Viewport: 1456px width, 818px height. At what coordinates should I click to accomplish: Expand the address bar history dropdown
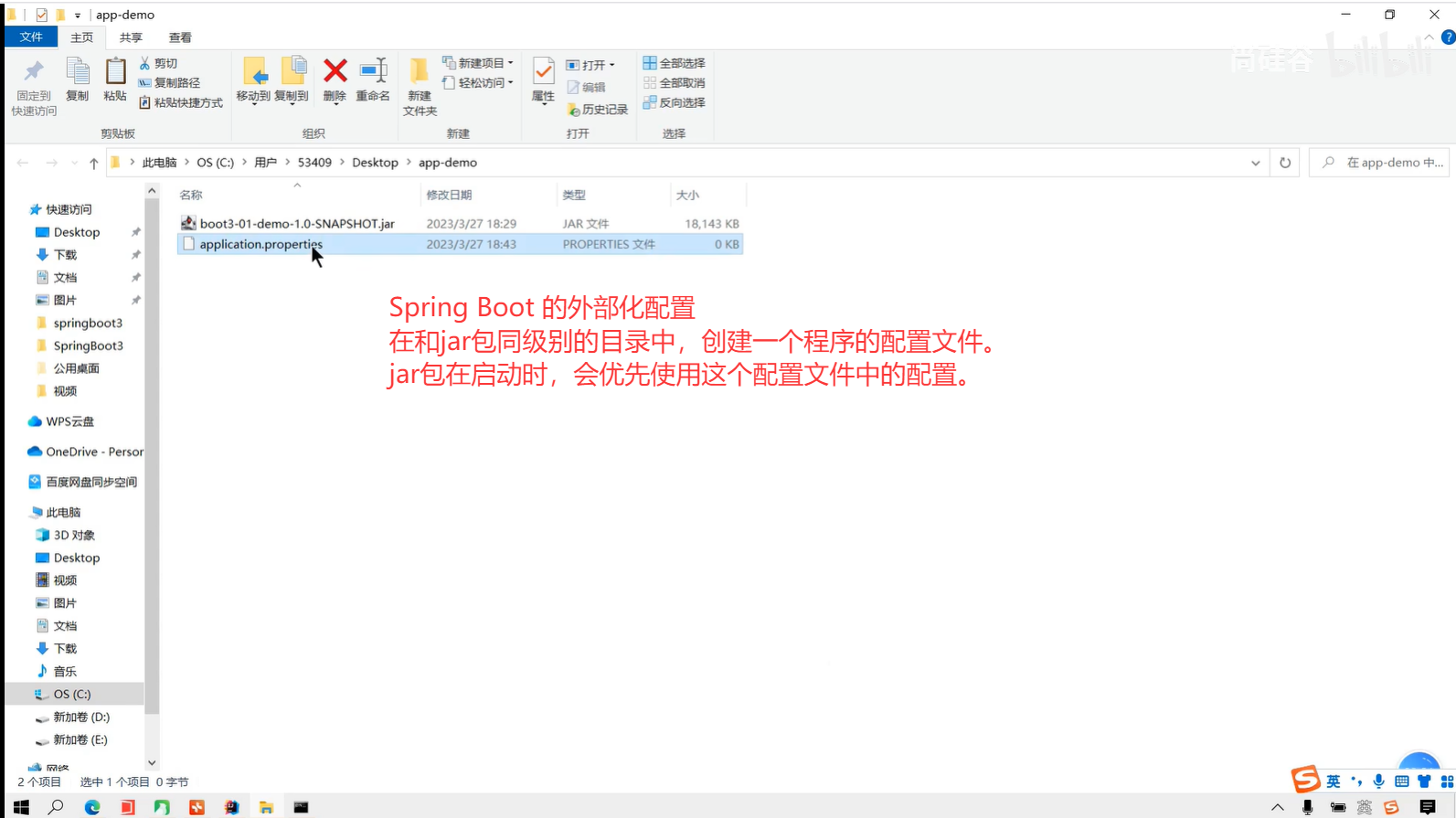tap(1256, 163)
